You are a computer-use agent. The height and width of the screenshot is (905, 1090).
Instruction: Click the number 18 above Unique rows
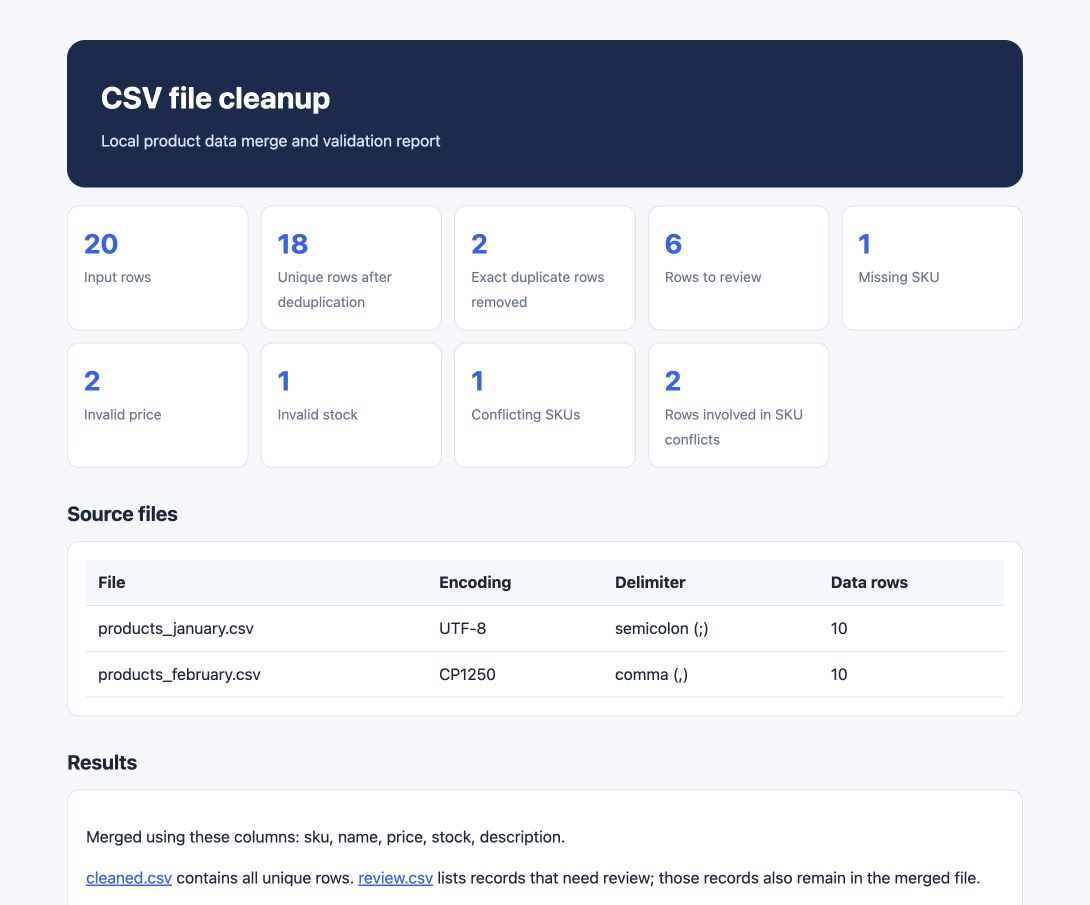pyautogui.click(x=293, y=244)
